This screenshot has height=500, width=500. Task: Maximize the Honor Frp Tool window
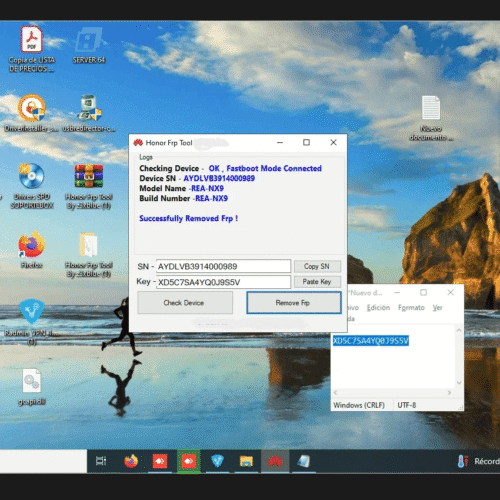pos(306,143)
